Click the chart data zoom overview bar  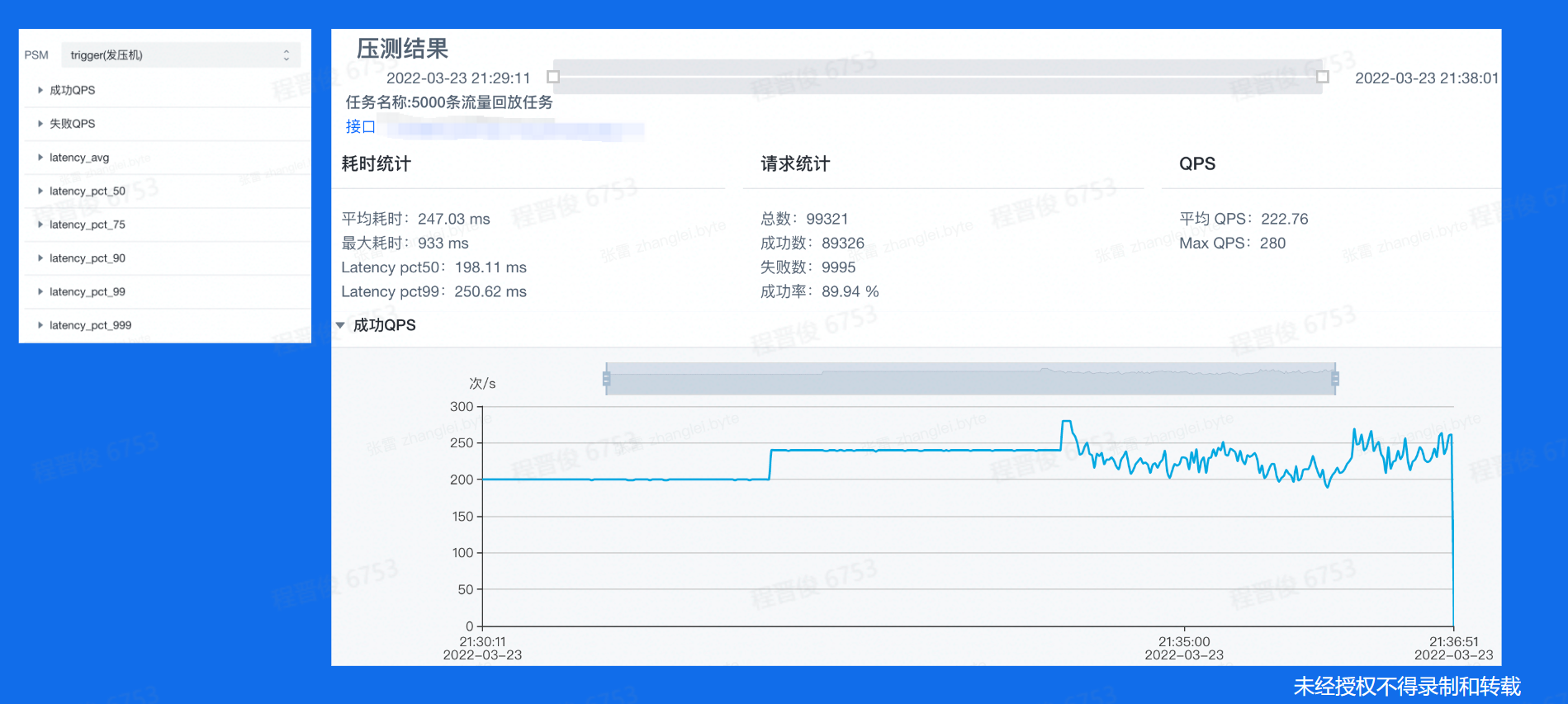(970, 379)
